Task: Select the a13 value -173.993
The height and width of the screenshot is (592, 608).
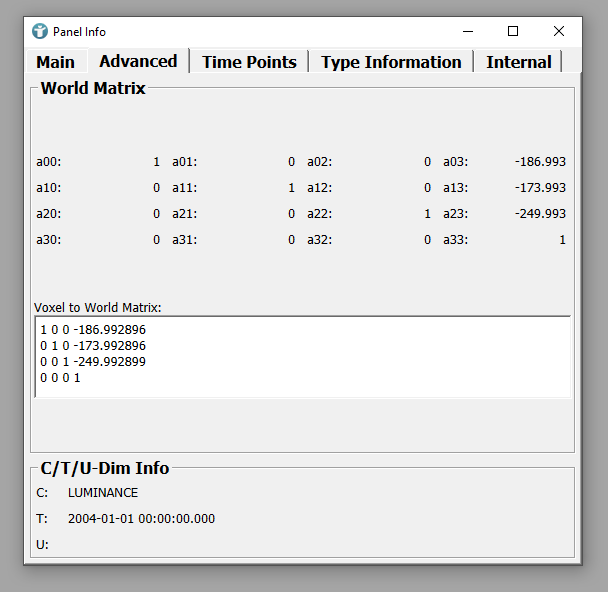Action: (x=540, y=188)
